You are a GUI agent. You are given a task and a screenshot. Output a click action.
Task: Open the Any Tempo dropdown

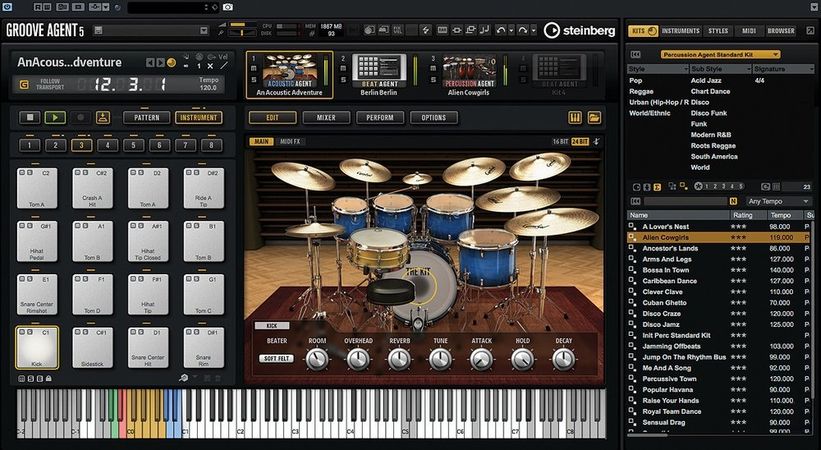[x=777, y=201]
